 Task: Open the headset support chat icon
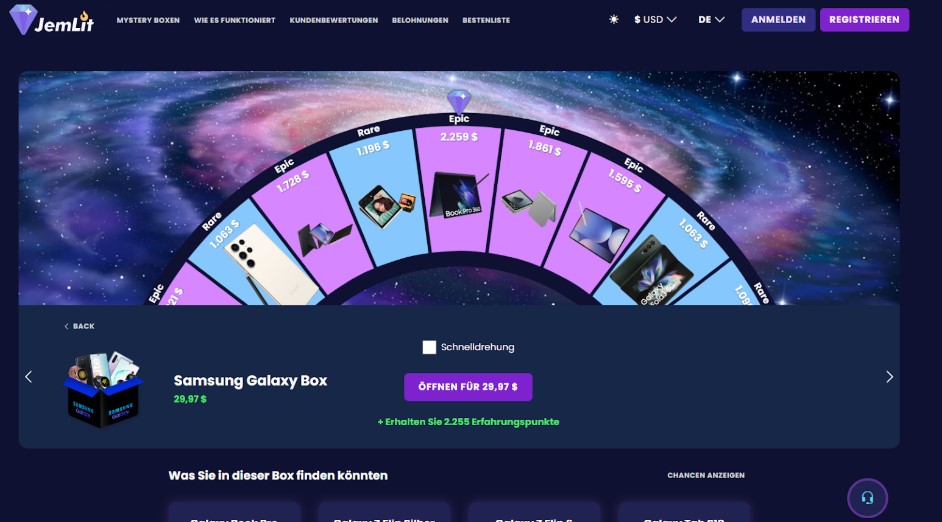[867, 497]
